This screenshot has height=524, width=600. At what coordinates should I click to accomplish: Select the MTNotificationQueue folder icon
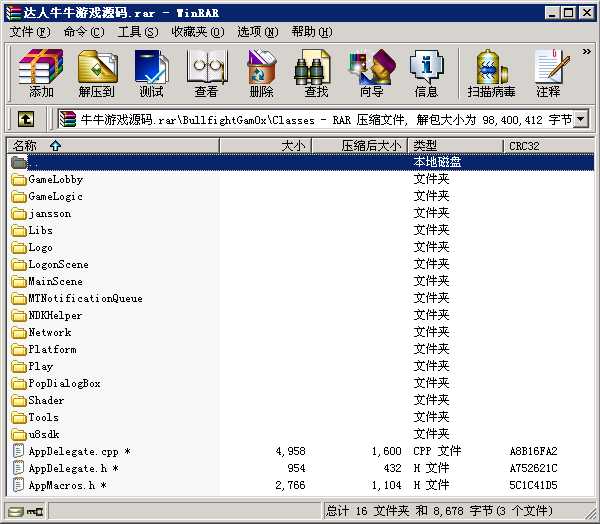coord(18,299)
